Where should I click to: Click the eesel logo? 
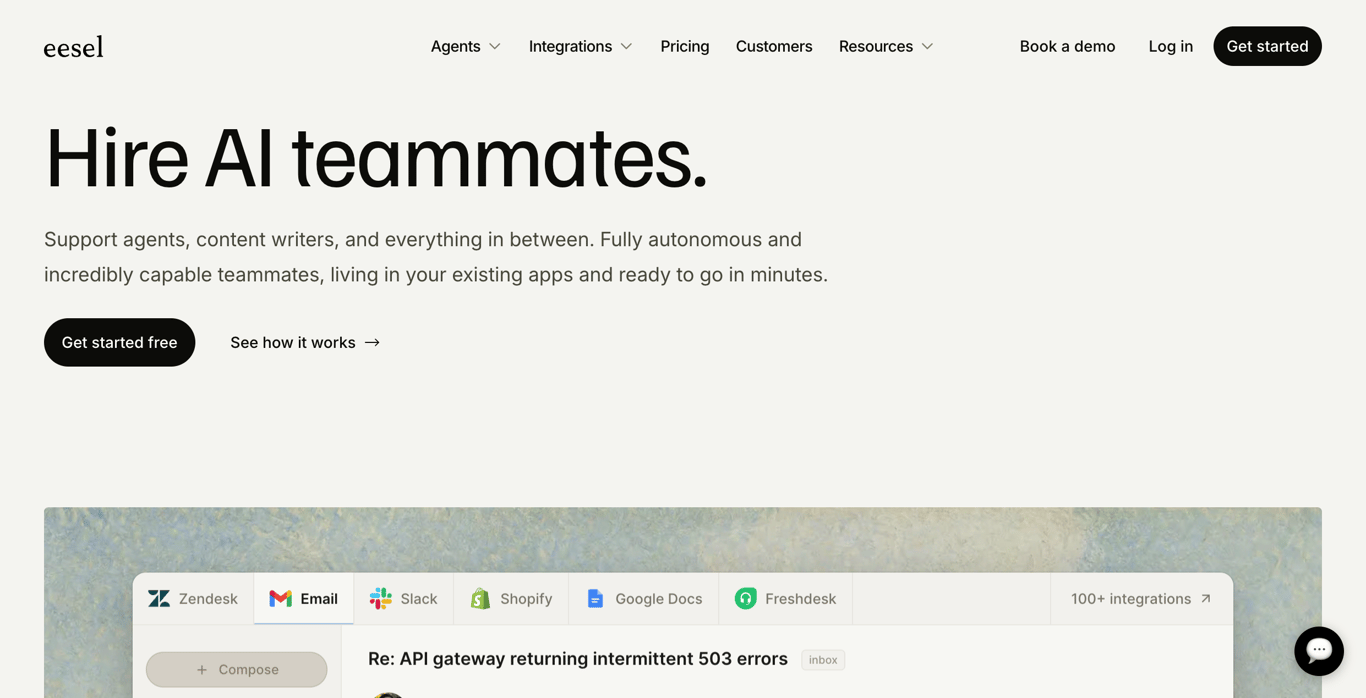tap(73, 47)
